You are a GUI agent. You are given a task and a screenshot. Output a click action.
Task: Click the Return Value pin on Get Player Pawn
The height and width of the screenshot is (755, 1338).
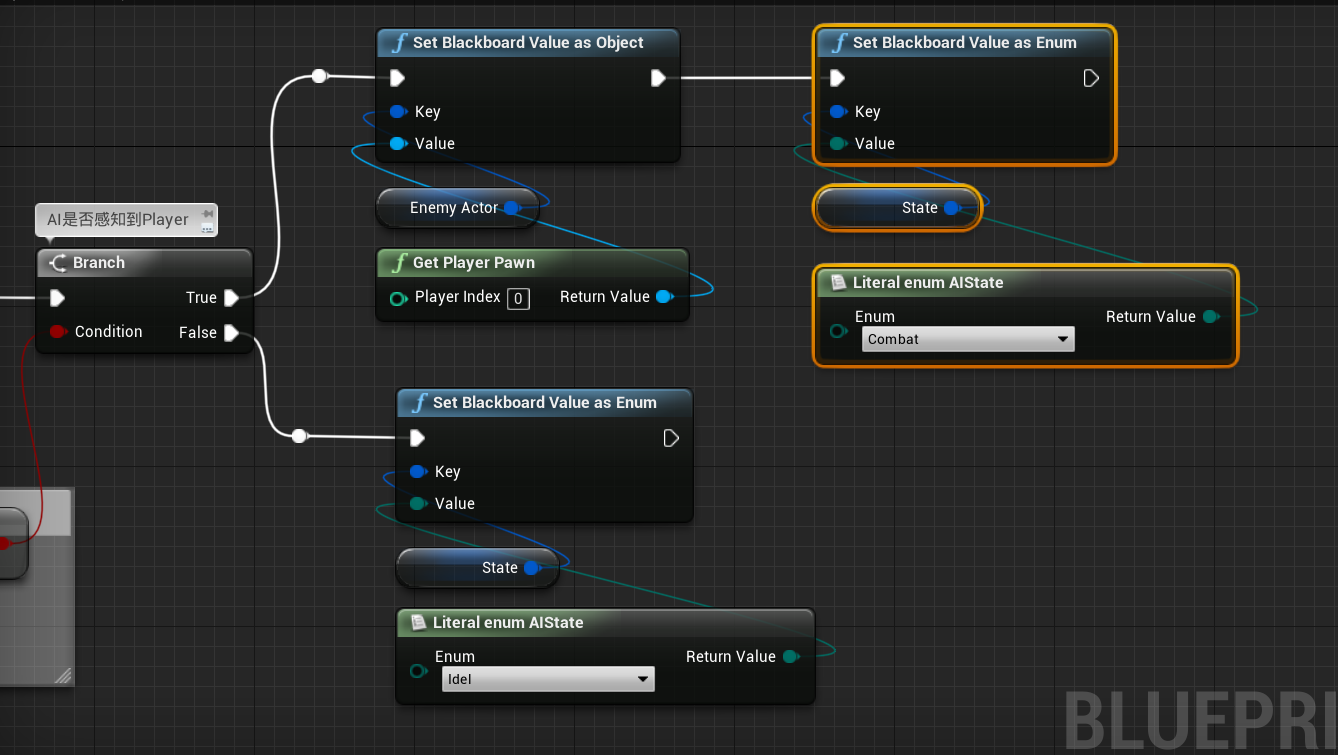coord(662,296)
